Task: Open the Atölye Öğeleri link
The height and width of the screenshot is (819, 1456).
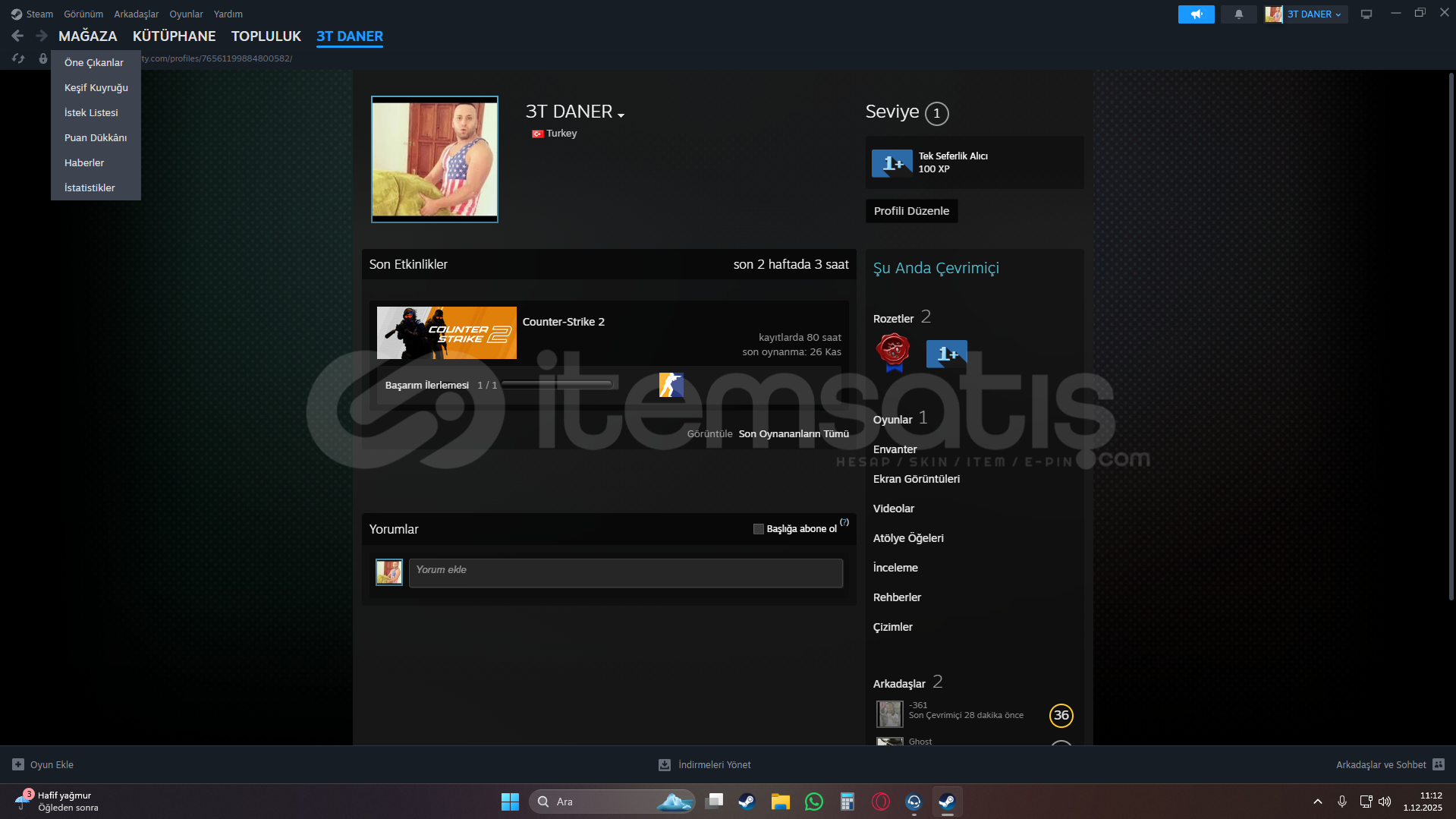Action: coord(908,538)
